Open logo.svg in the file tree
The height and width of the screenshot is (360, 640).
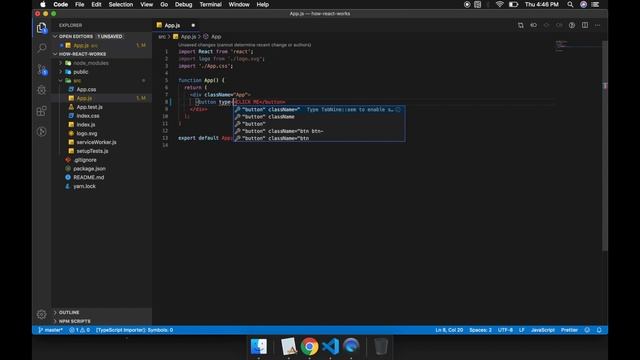coord(87,133)
